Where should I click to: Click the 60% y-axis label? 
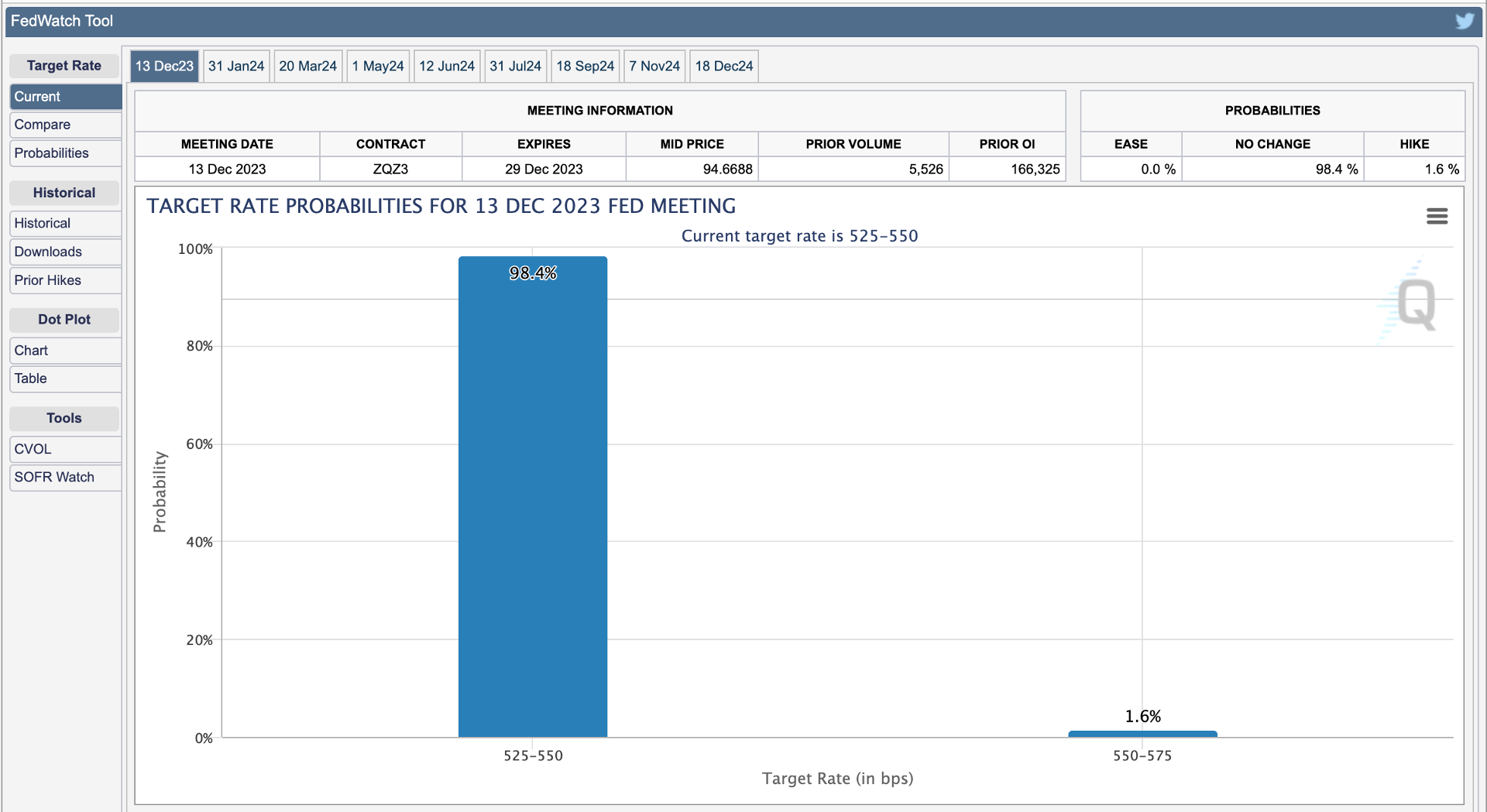pyautogui.click(x=199, y=444)
